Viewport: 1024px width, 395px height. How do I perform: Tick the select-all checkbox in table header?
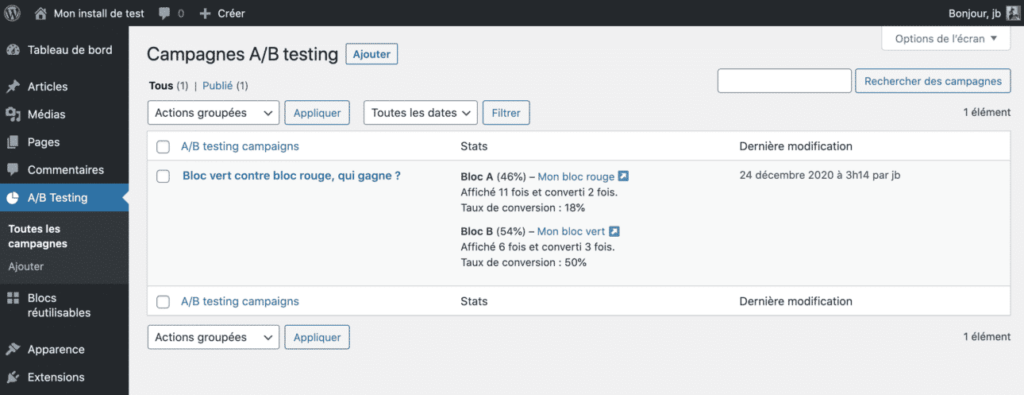pos(163,147)
